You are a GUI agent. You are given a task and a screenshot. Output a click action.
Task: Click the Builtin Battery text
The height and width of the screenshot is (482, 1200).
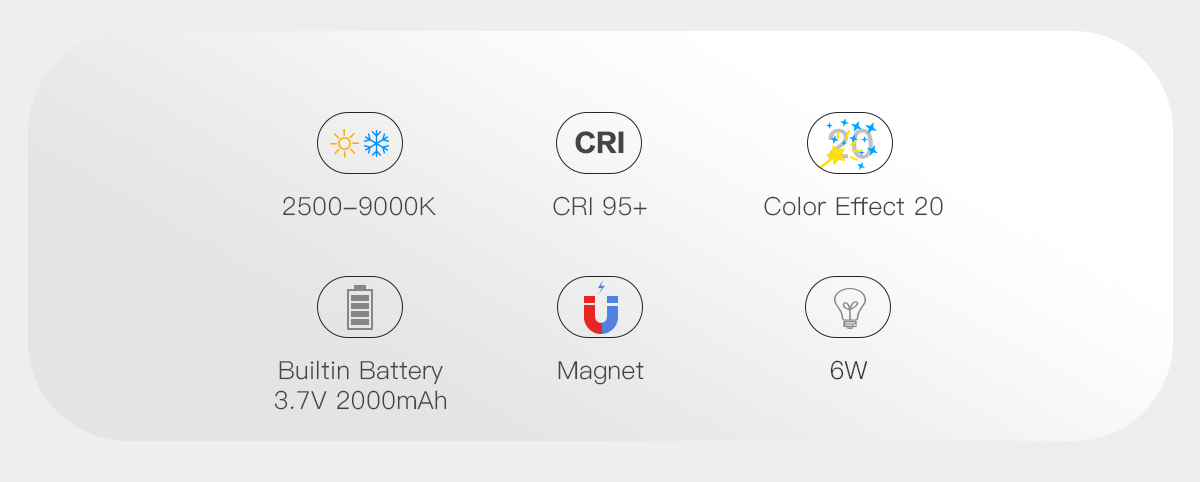[x=360, y=371]
